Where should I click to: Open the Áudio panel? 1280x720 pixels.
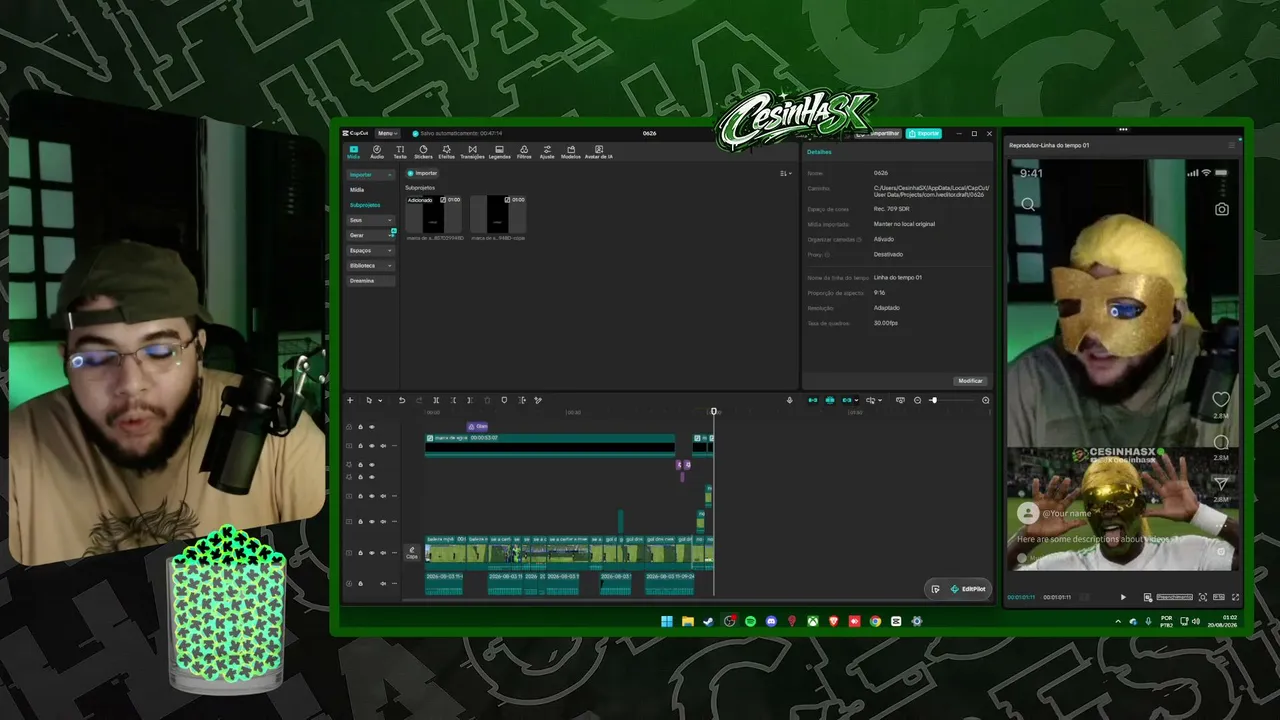coord(377,152)
